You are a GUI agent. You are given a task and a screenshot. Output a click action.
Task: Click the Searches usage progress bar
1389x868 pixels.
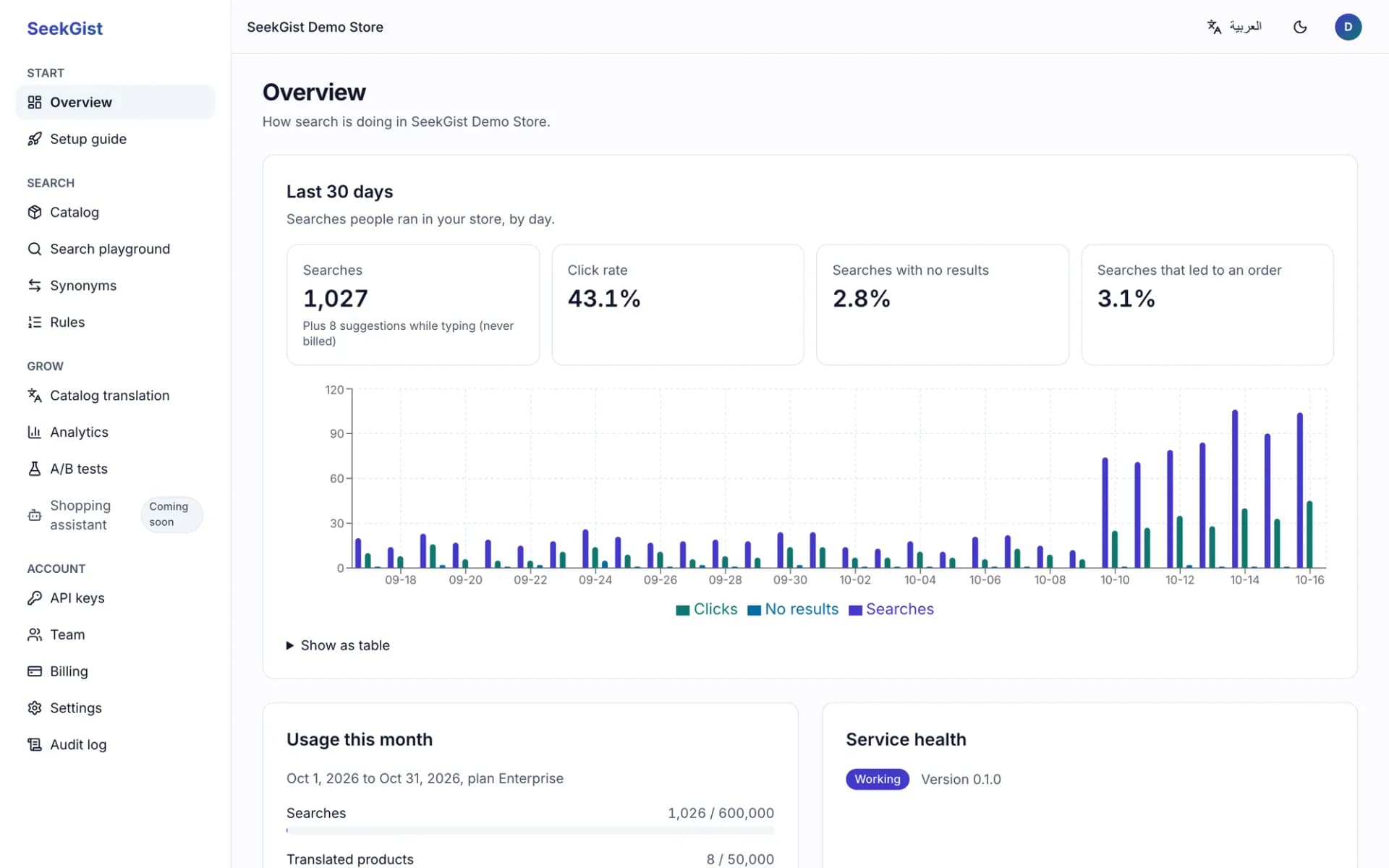pyautogui.click(x=530, y=830)
